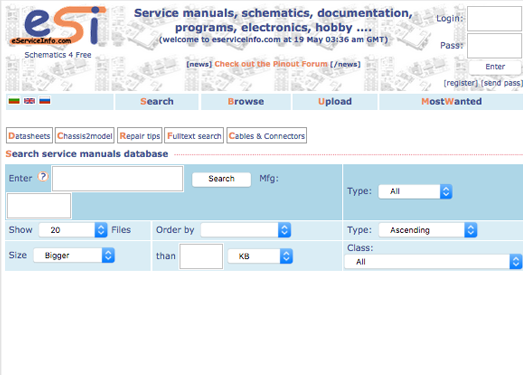Click the Search service manuals database heading

pyautogui.click(x=87, y=154)
